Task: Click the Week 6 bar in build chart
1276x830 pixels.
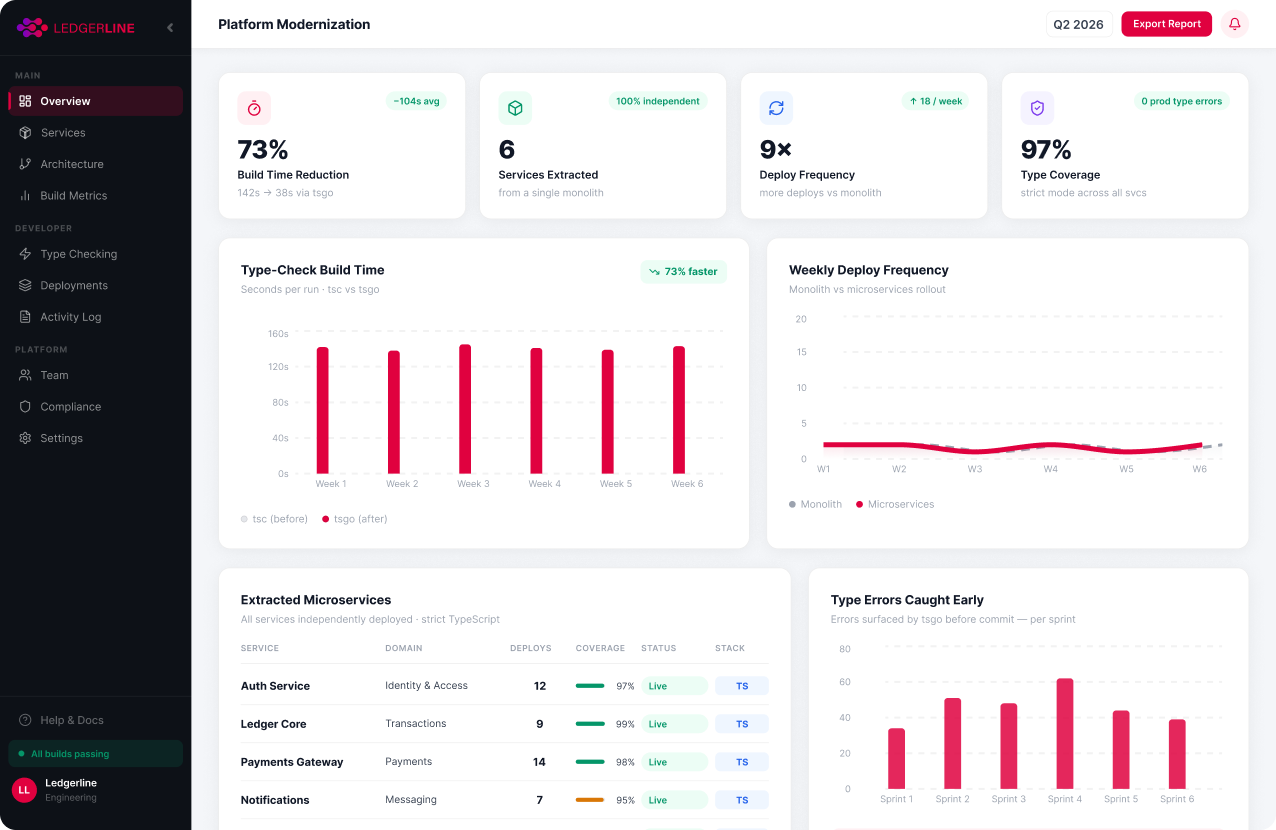Action: point(679,410)
